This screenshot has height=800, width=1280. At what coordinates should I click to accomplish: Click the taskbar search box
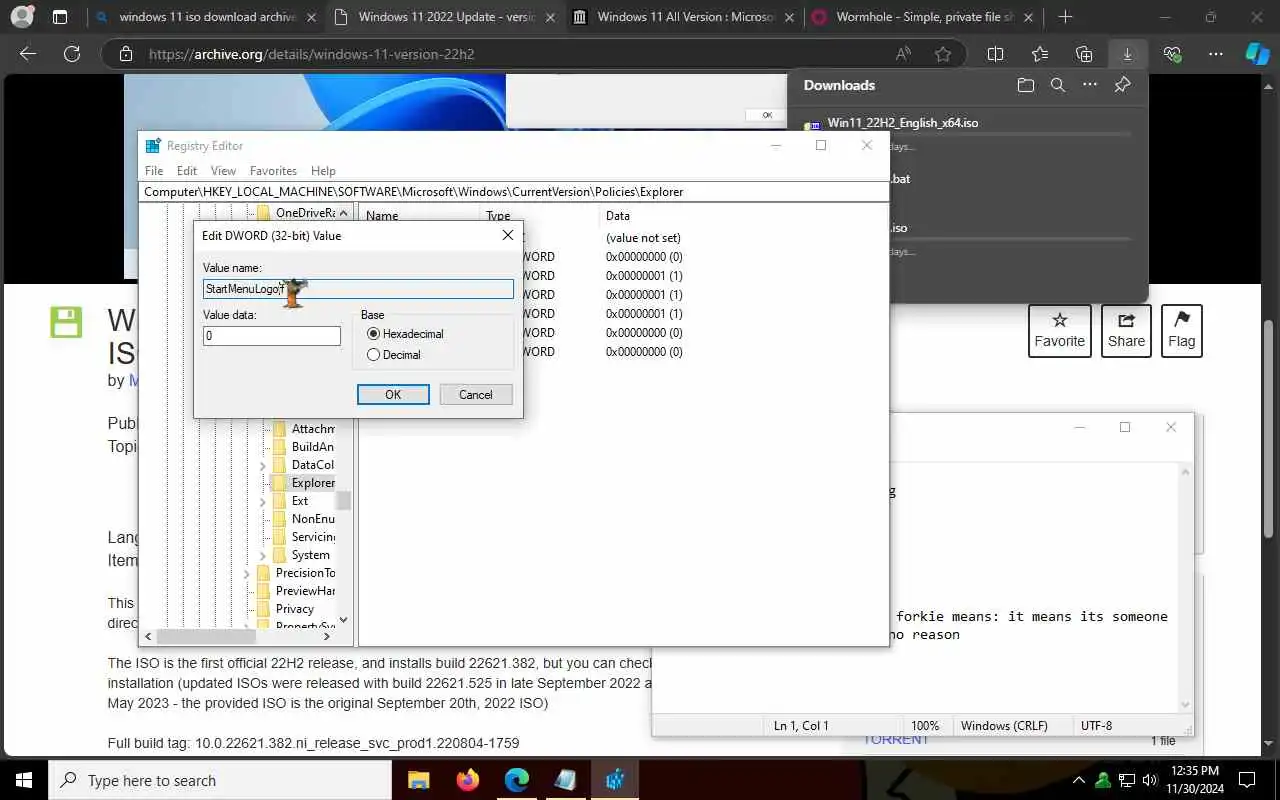point(218,780)
